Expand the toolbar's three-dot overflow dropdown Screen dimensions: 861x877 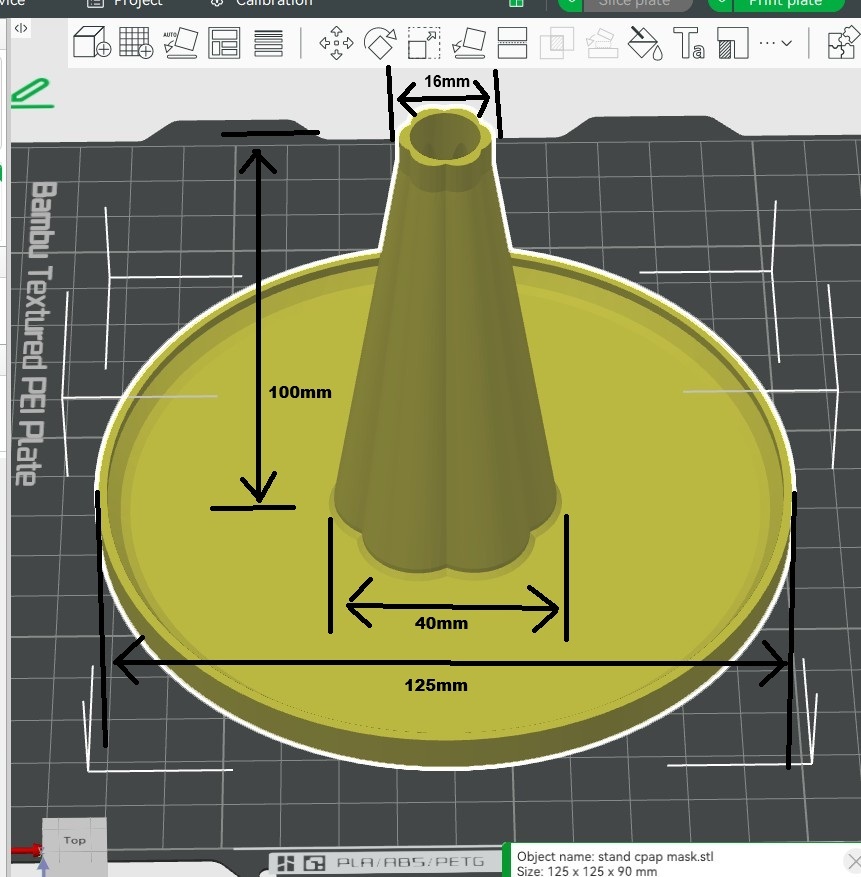click(775, 43)
